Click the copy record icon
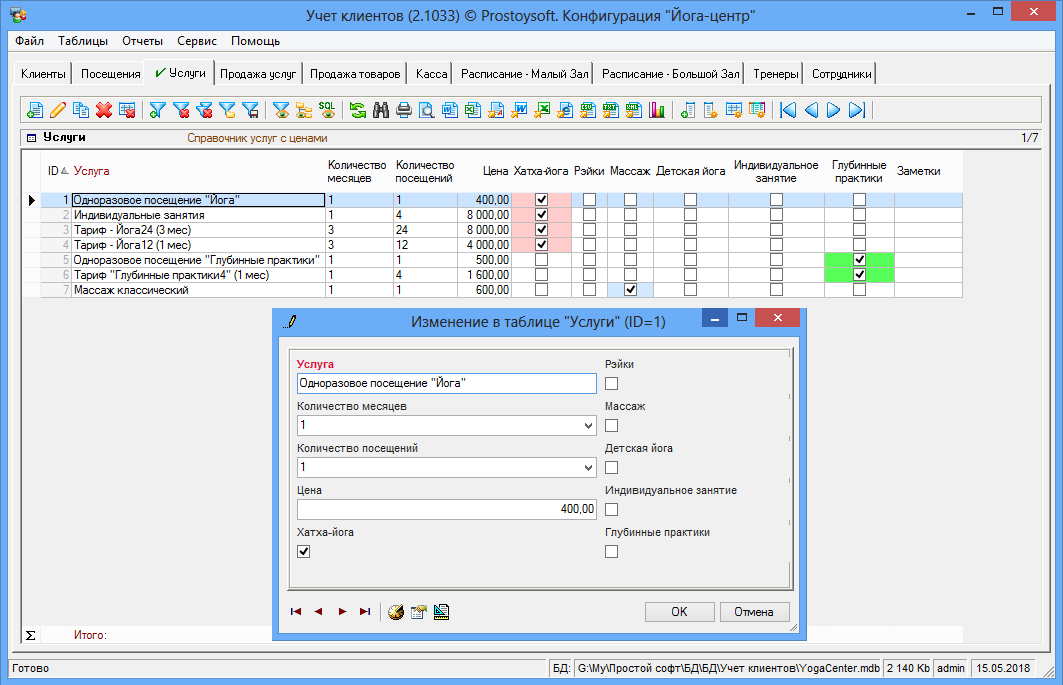This screenshot has height=685, width=1063. tap(81, 110)
